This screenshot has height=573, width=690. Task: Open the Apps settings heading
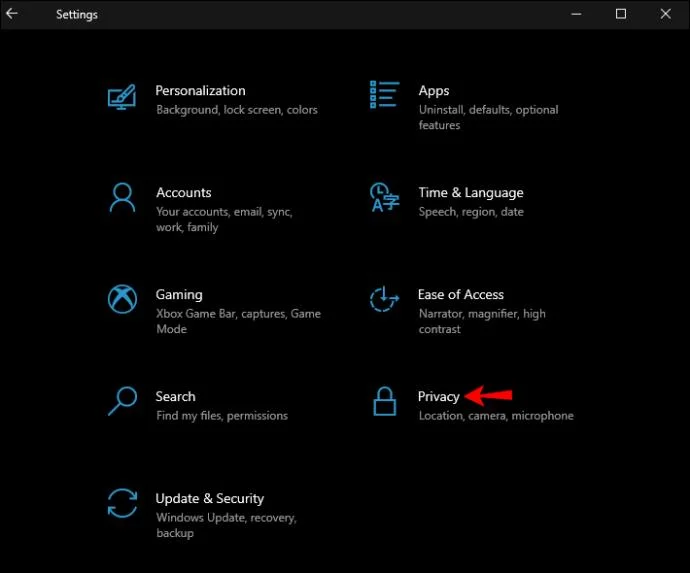tap(434, 91)
